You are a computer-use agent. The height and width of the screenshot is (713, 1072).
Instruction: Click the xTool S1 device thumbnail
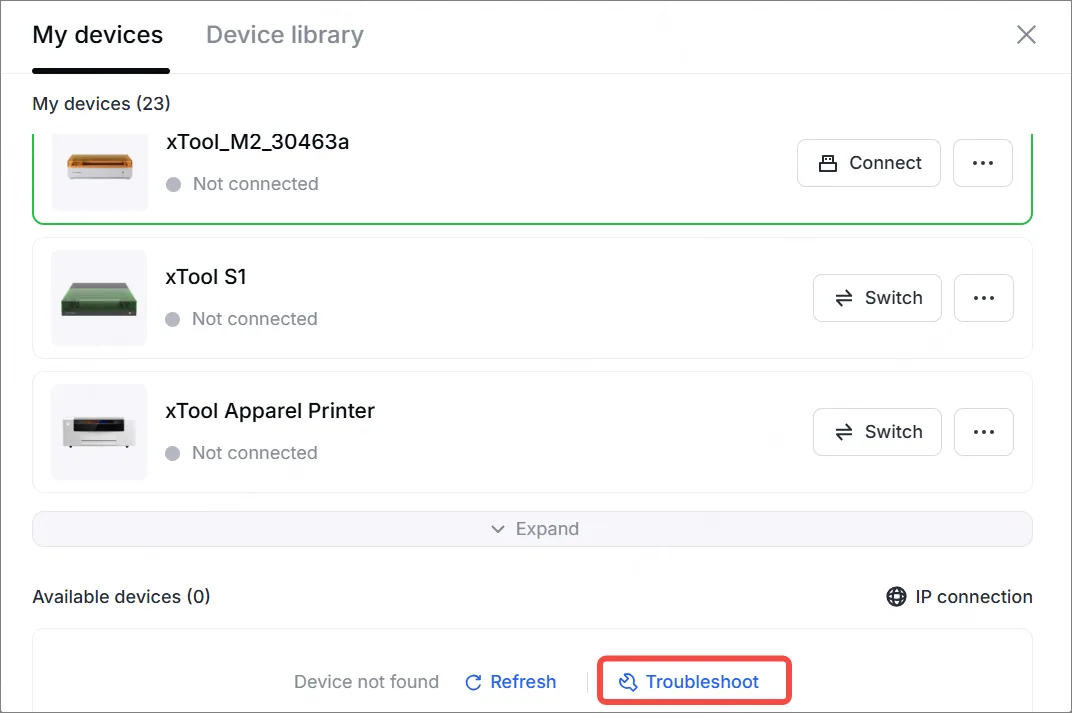[x=99, y=298]
